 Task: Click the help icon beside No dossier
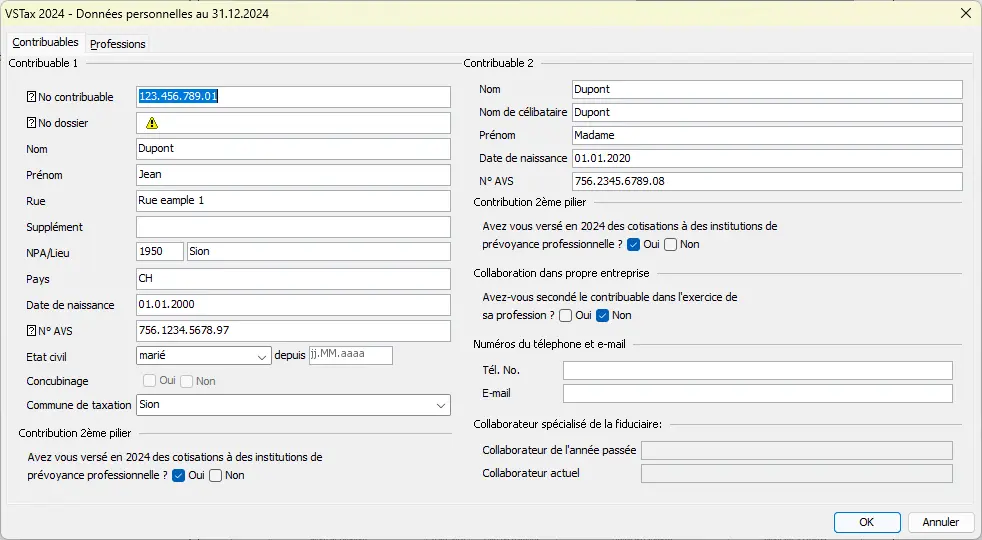(x=31, y=123)
